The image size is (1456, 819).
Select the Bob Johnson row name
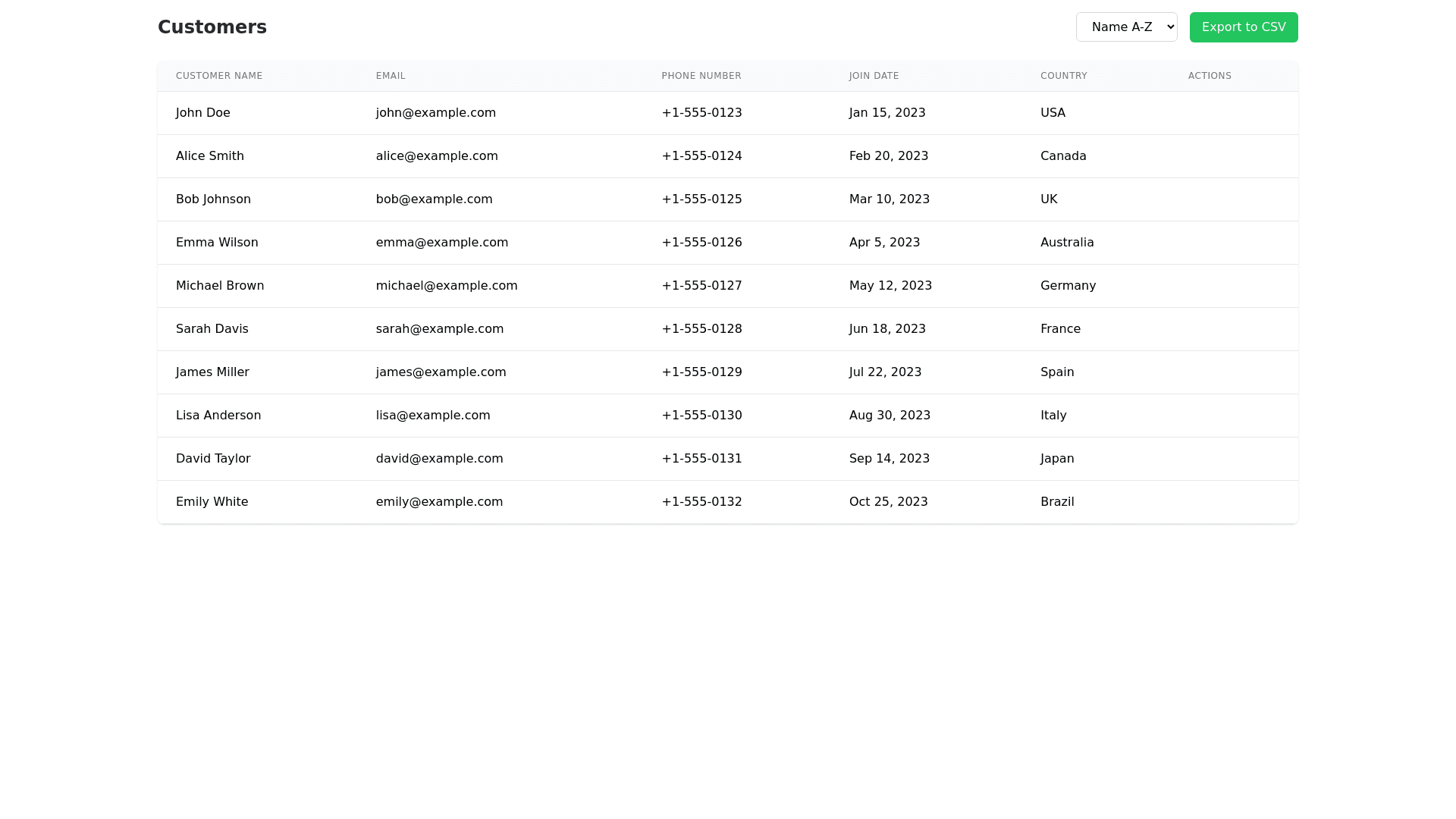213,199
